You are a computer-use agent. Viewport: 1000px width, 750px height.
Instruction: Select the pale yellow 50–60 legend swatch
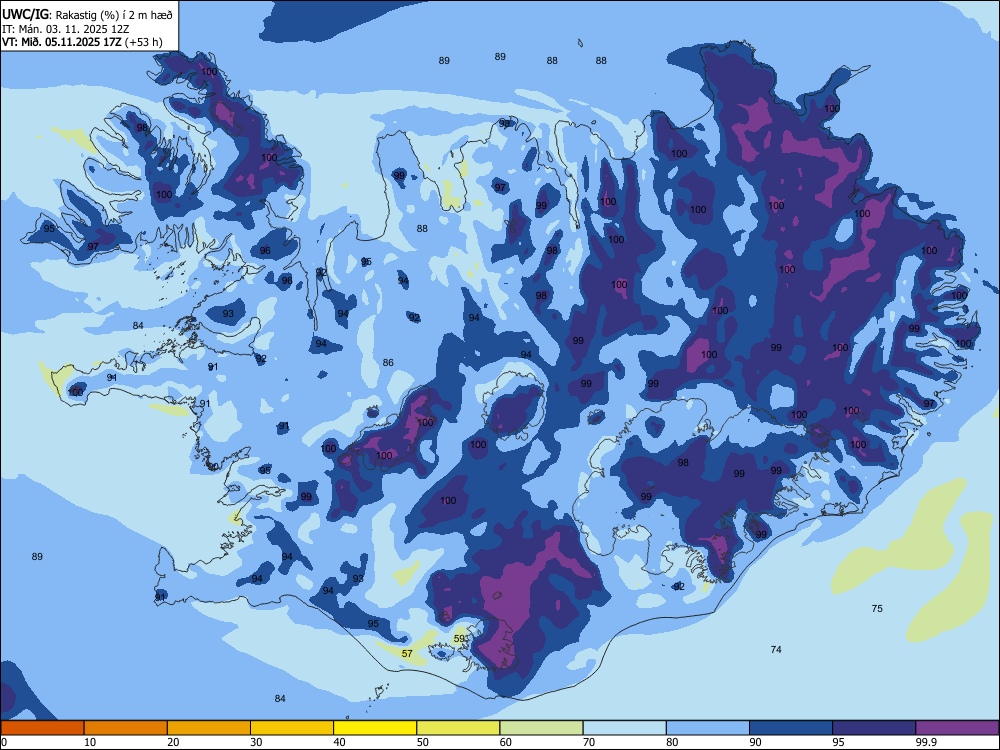(458, 728)
